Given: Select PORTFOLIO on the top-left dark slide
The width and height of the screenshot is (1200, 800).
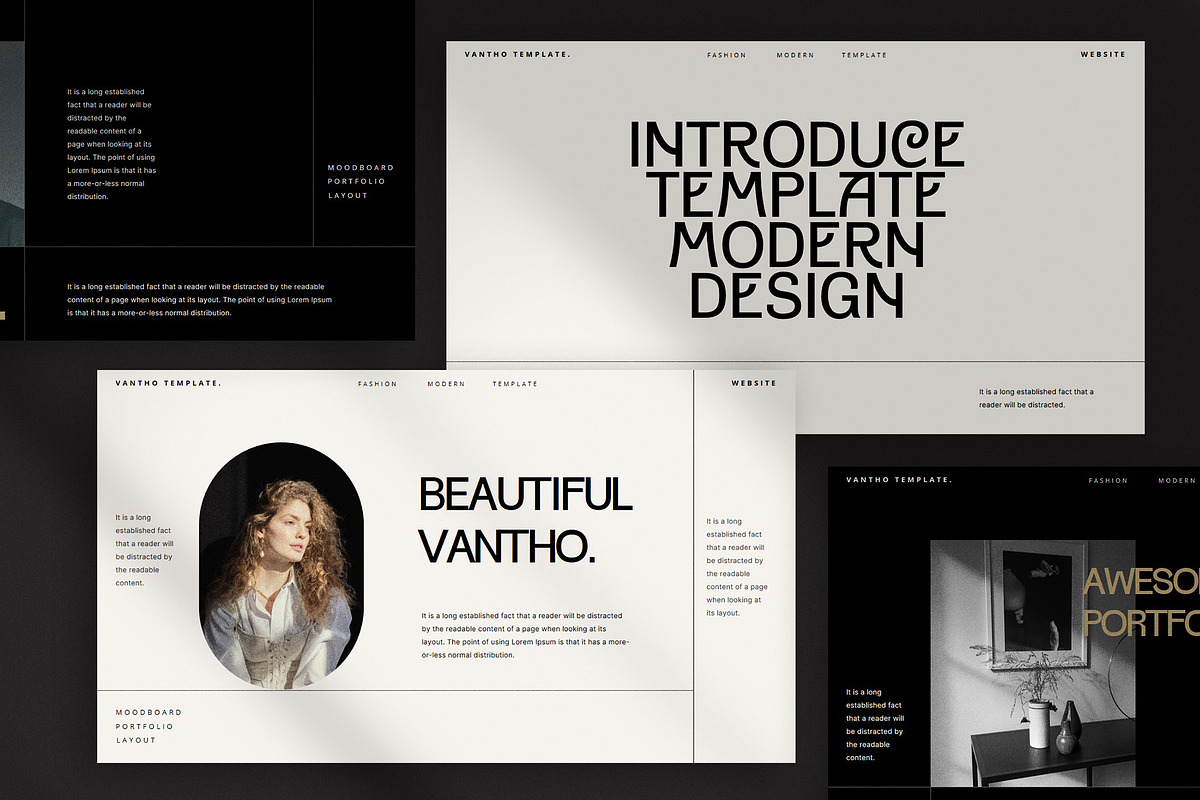Looking at the screenshot, I should tap(357, 181).
